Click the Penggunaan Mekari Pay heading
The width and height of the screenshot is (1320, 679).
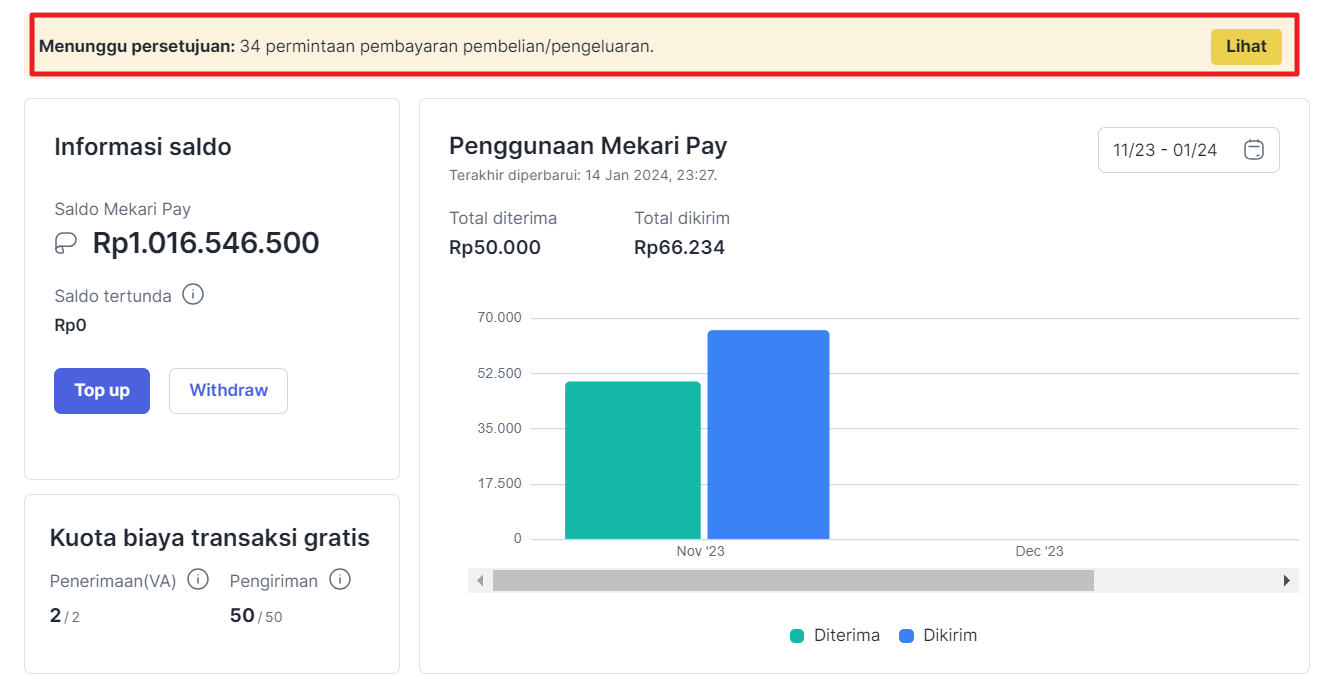pyautogui.click(x=588, y=146)
